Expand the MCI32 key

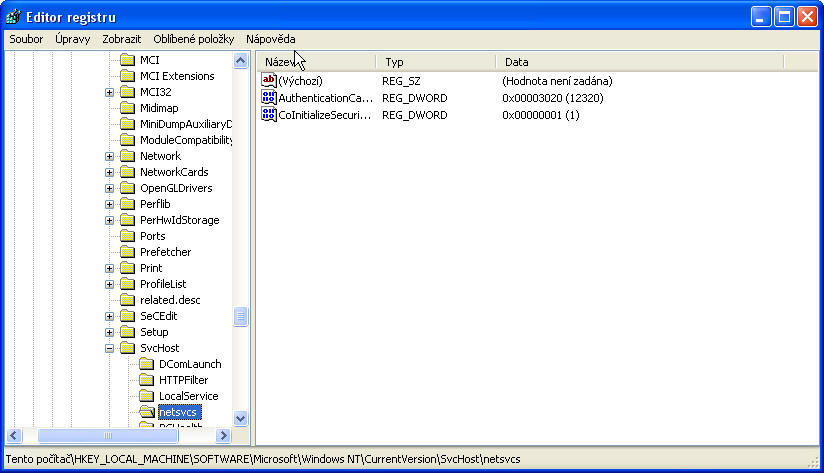tap(109, 92)
